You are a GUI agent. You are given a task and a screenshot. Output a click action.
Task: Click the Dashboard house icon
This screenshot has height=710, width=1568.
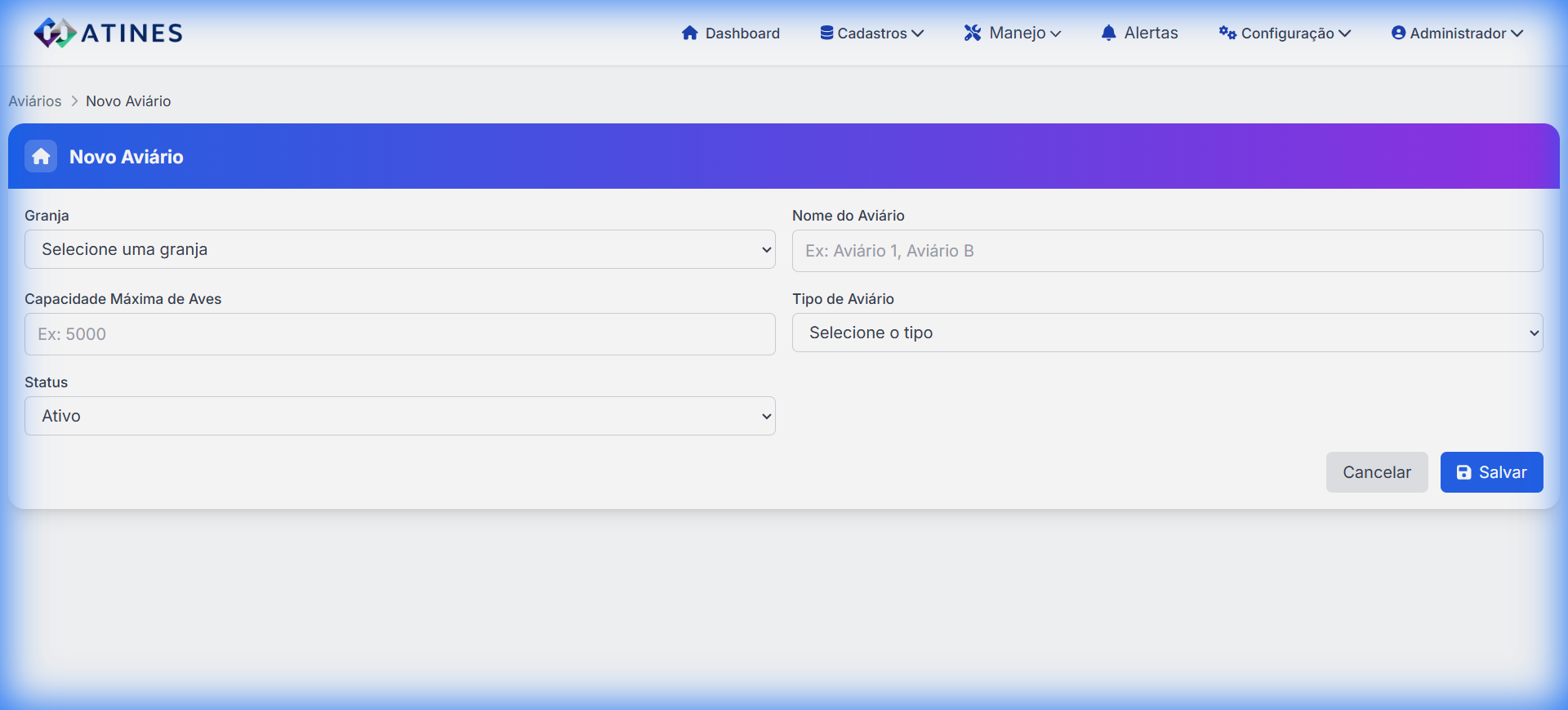[x=690, y=33]
